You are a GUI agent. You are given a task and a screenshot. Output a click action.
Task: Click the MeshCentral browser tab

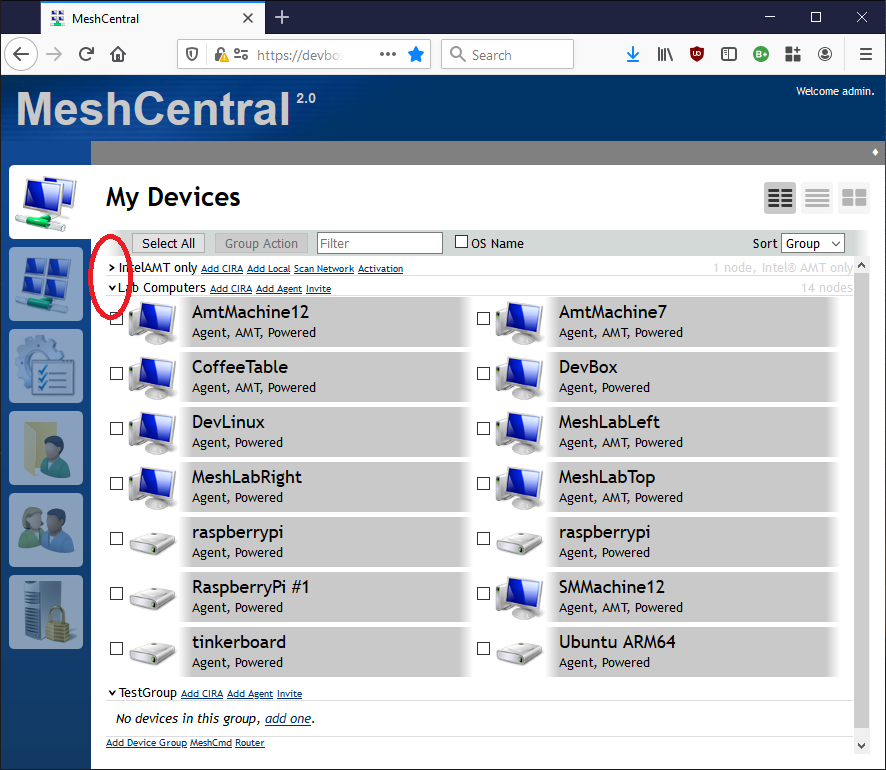[140, 17]
